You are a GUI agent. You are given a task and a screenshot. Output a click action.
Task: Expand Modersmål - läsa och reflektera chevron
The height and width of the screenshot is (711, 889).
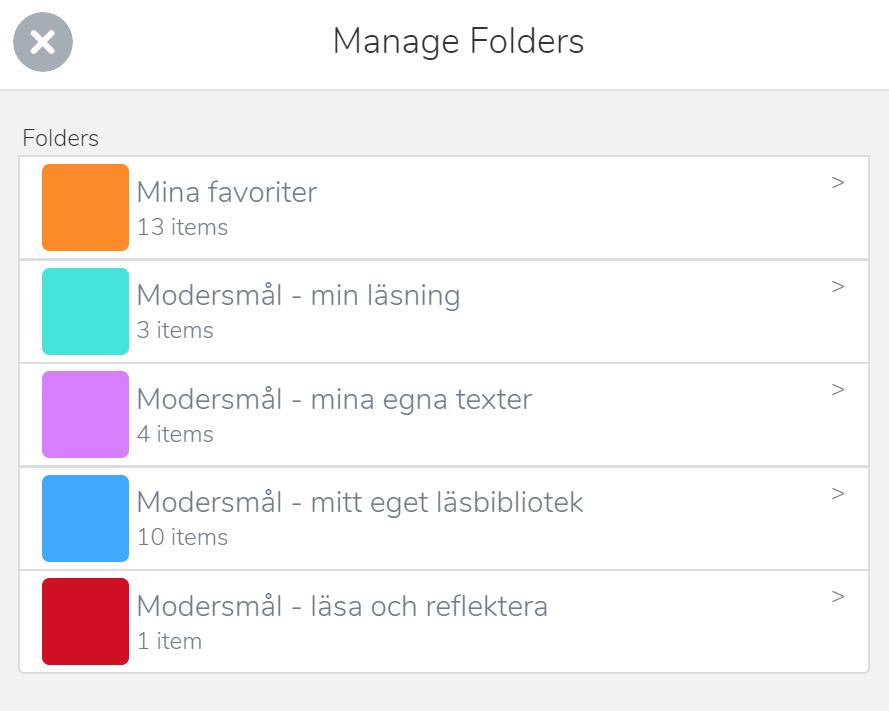click(838, 597)
